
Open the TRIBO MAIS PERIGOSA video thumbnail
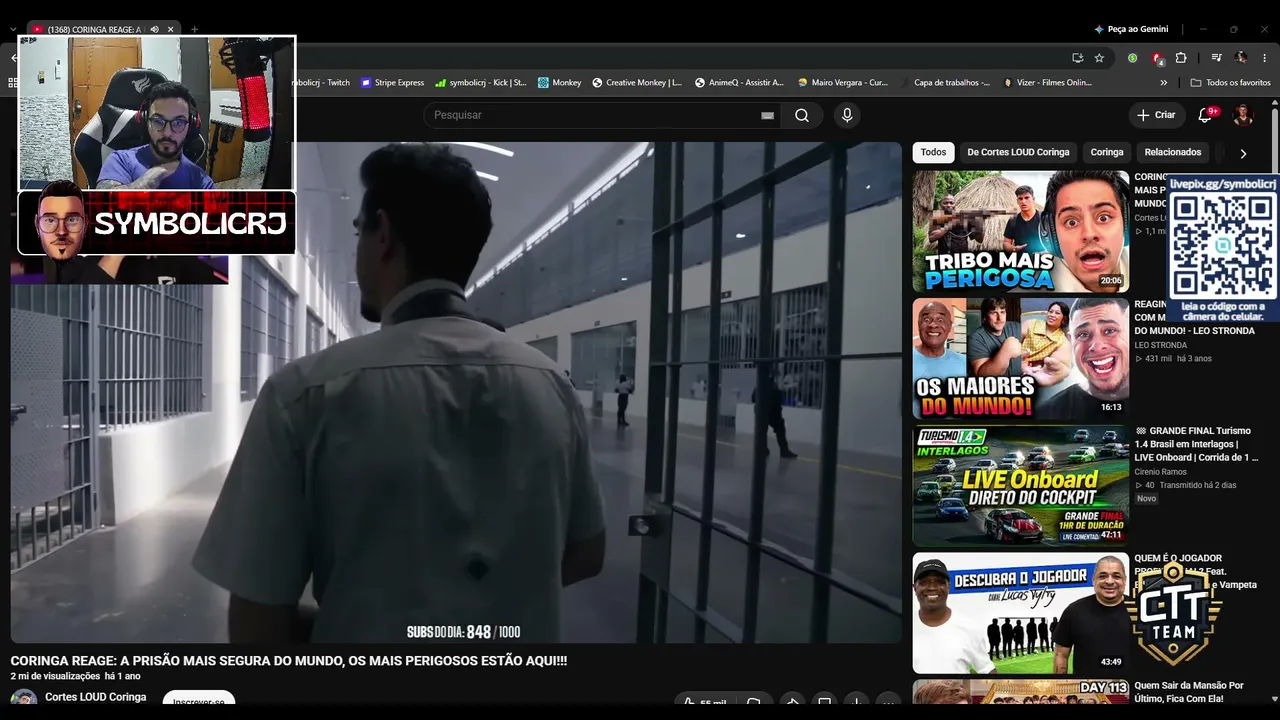(1021, 231)
